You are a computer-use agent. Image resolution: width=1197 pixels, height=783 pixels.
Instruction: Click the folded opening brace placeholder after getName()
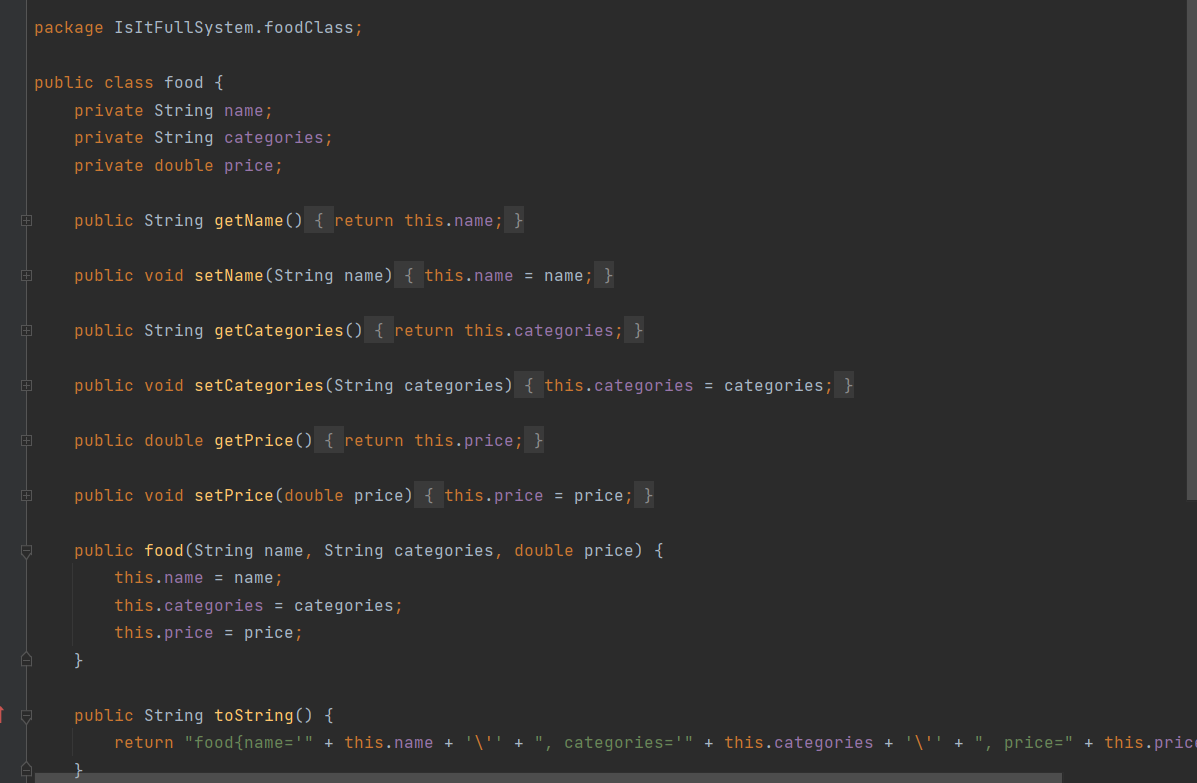pos(319,221)
